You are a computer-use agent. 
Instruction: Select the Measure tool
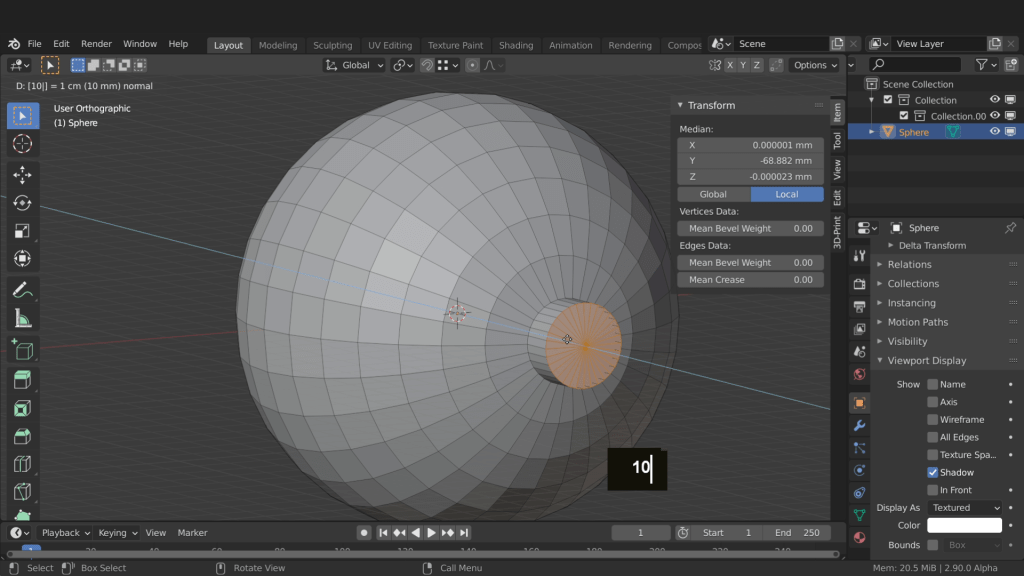coord(22,319)
